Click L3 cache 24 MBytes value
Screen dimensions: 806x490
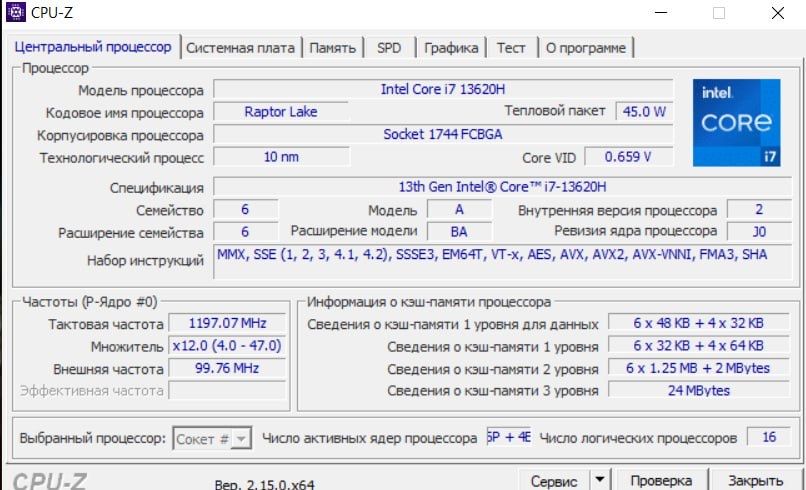[699, 390]
